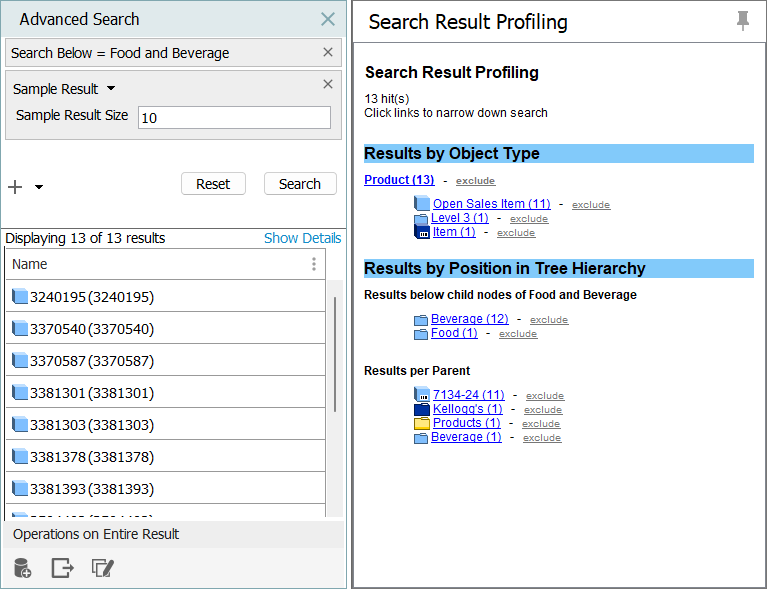Open the dropdown arrow beside plus icon
767x589 pixels.
[x=39, y=187]
